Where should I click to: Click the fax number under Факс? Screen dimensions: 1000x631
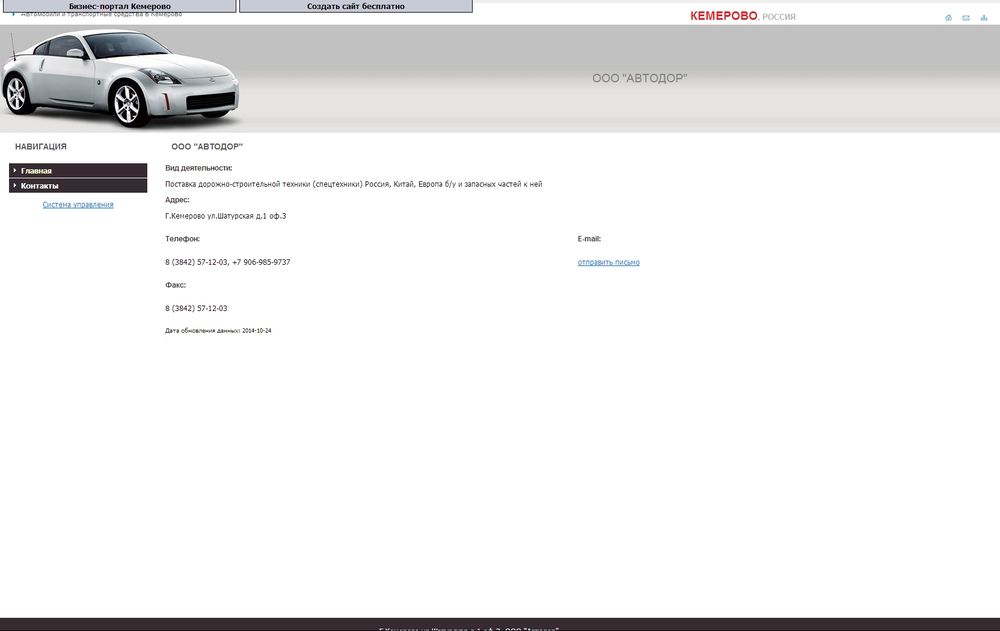[x=196, y=308]
